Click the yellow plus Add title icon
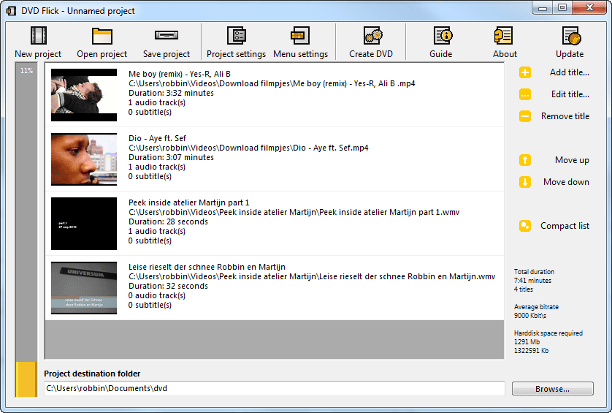 click(525, 72)
